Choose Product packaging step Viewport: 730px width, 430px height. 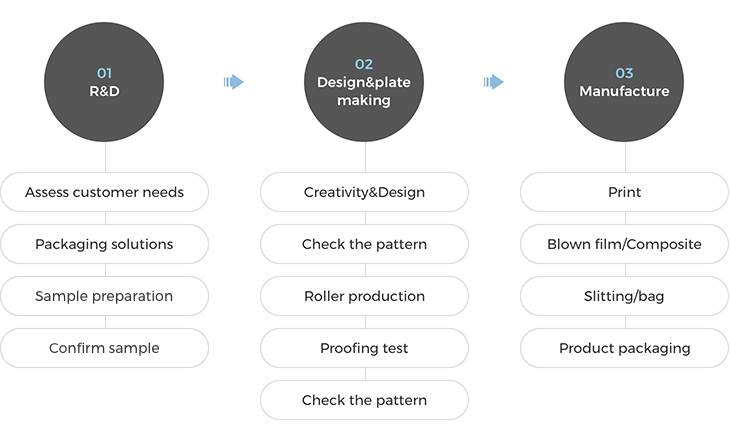coord(624,348)
